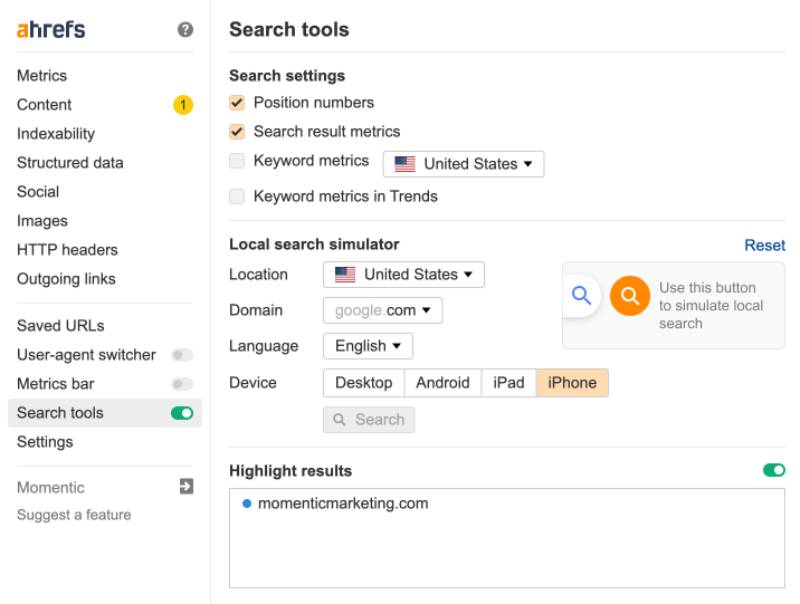Open the Domain google.com dropdown
This screenshot has height=604, width=800.
pyautogui.click(x=381, y=310)
